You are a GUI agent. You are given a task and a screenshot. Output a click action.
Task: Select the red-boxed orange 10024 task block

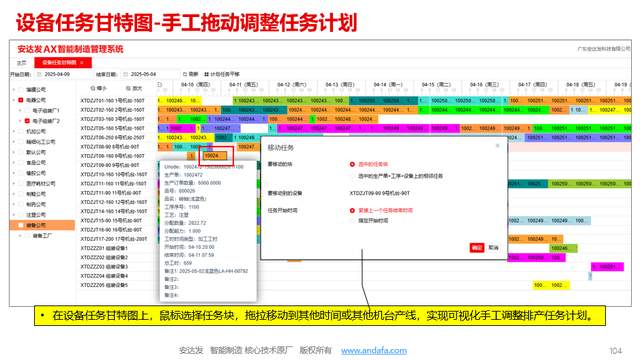coord(215,156)
